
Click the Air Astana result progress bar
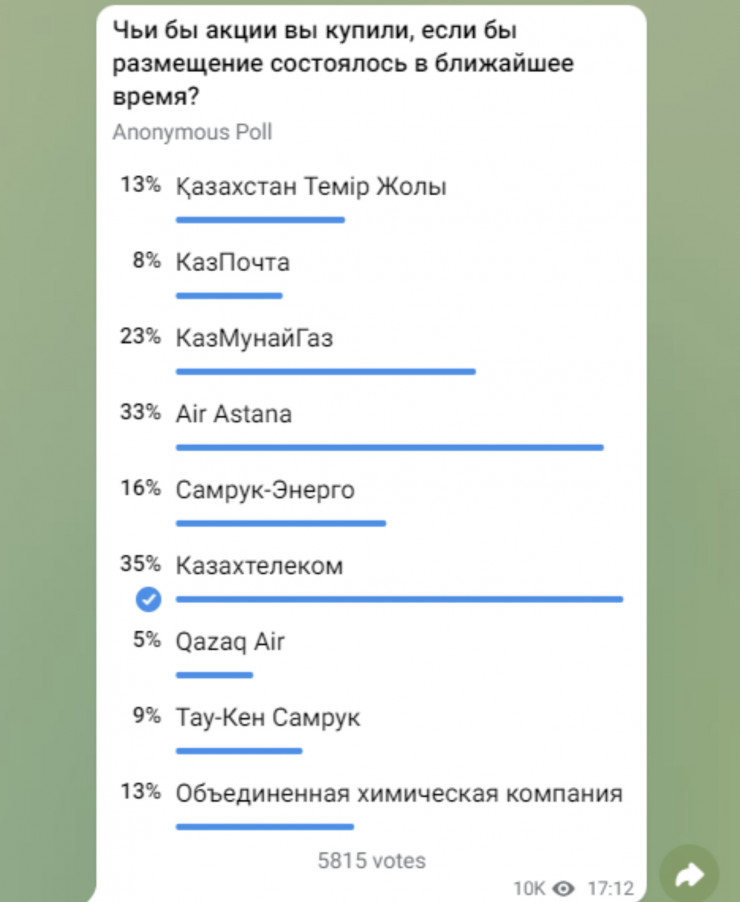coord(389,447)
